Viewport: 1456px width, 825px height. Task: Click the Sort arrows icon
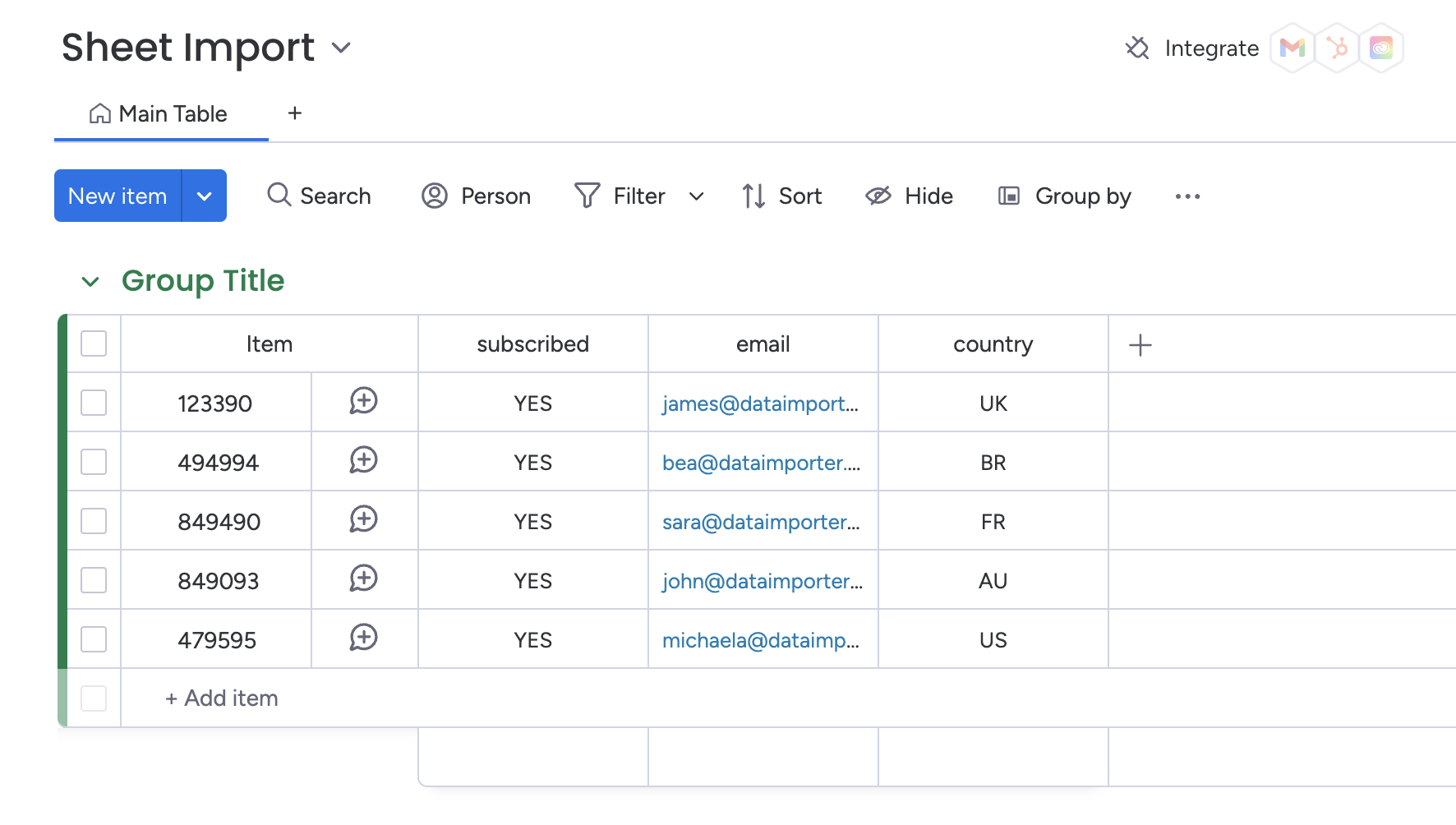point(753,196)
